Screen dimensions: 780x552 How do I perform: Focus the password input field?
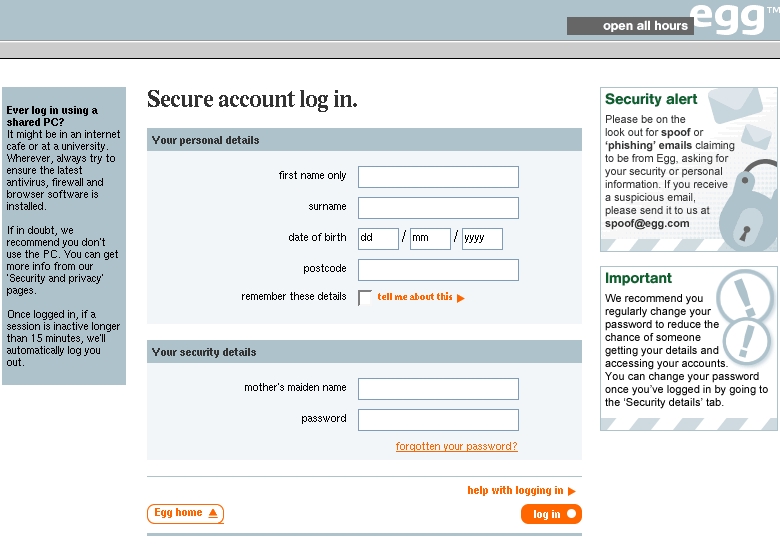click(x=438, y=420)
